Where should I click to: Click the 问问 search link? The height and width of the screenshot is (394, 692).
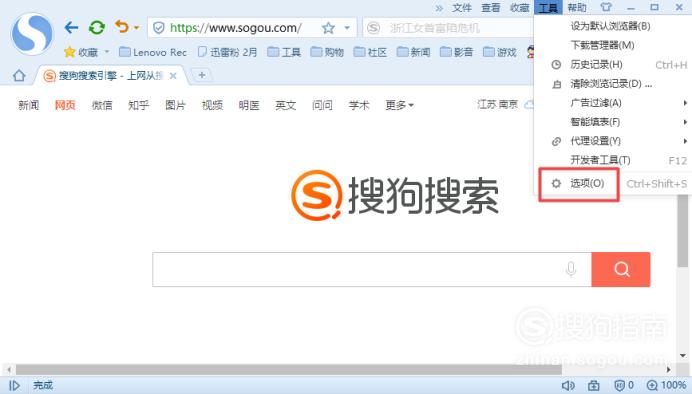tap(322, 105)
